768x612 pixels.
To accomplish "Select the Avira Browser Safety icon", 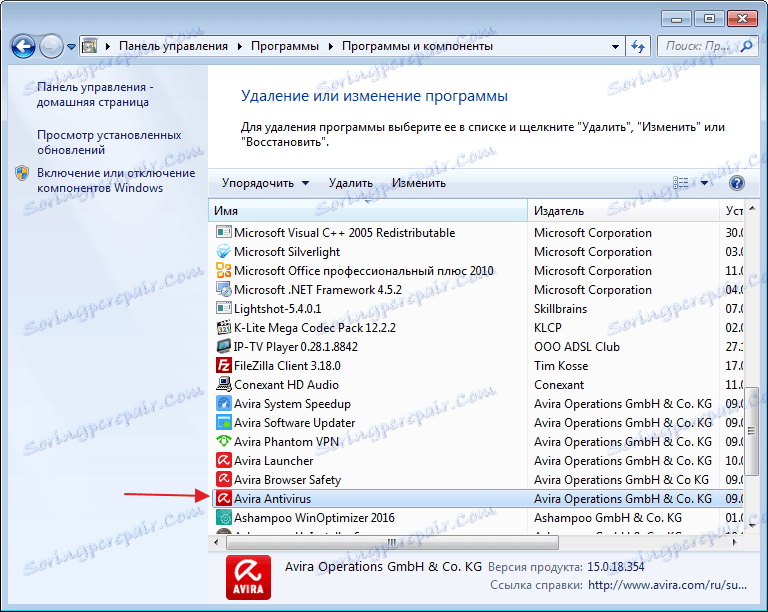I will coord(223,479).
